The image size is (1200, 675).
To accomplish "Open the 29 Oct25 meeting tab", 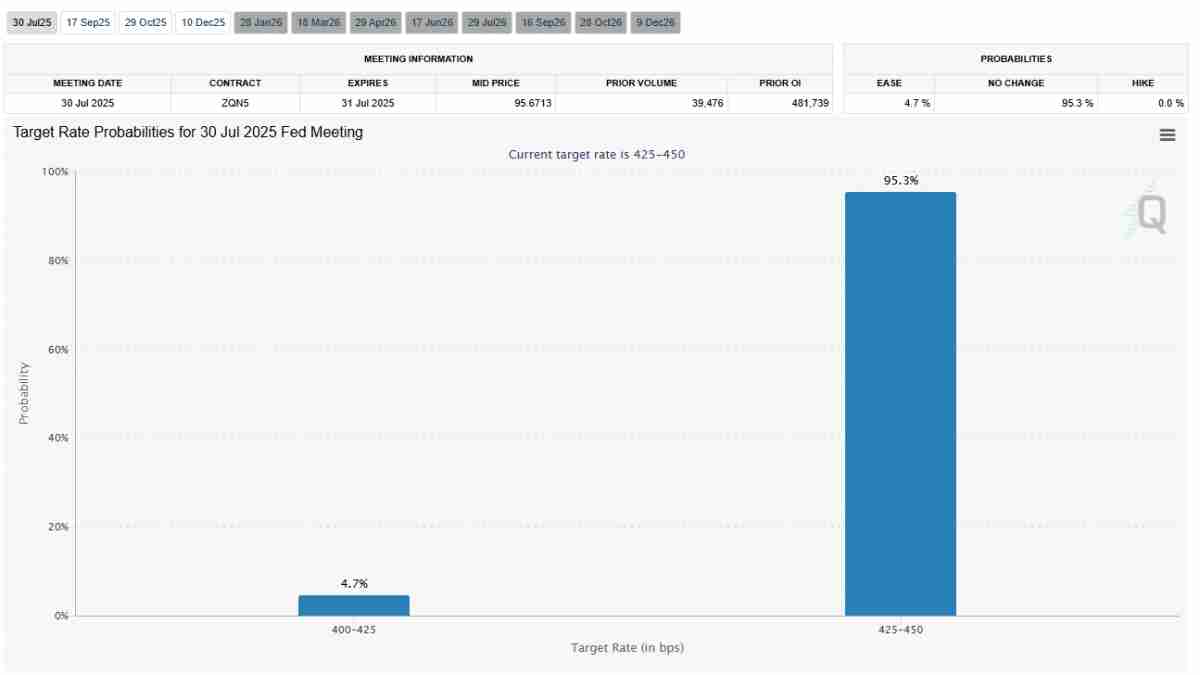I will pyautogui.click(x=145, y=23).
